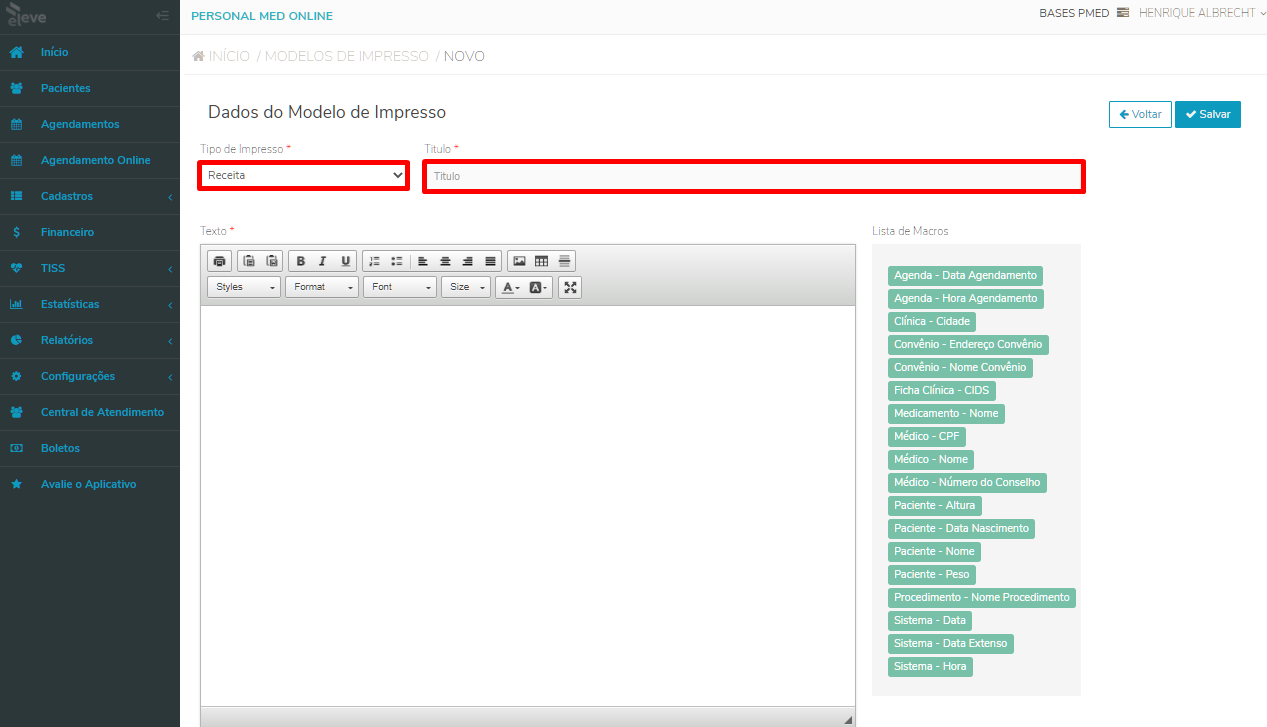Click the Título input field
This screenshot has height=727, width=1267.
(754, 176)
